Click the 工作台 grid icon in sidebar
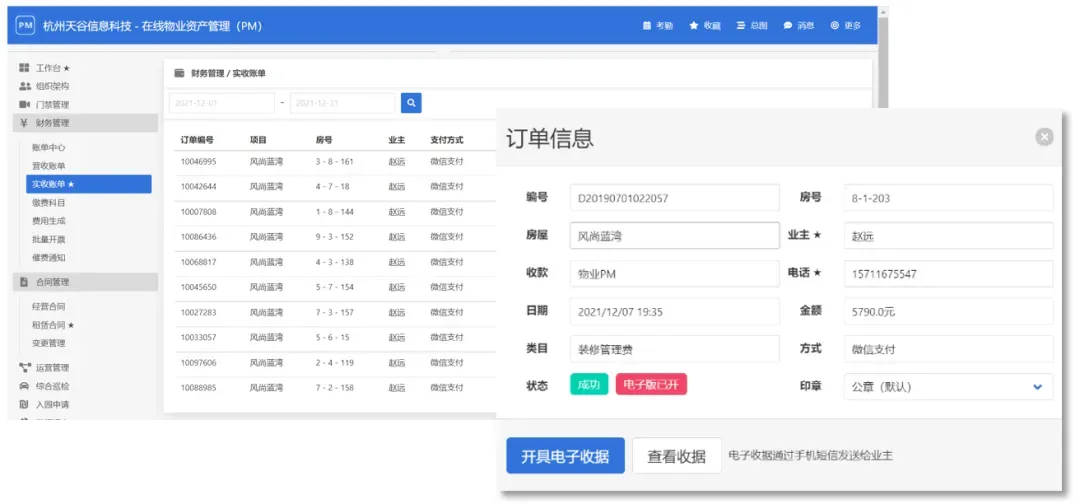The image size is (1080, 504). [x=24, y=68]
